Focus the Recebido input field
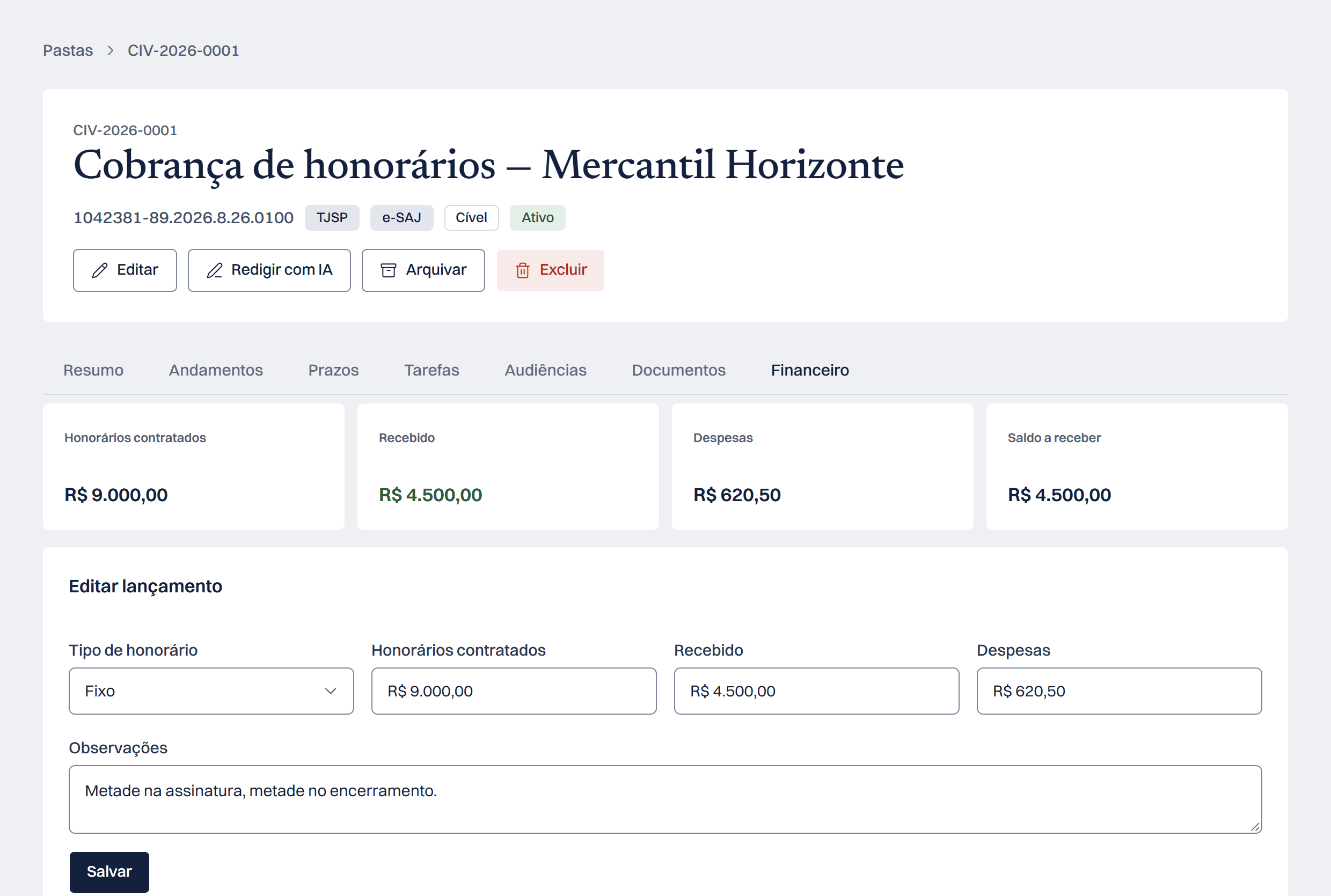Viewport: 1331px width, 896px height. (x=816, y=691)
